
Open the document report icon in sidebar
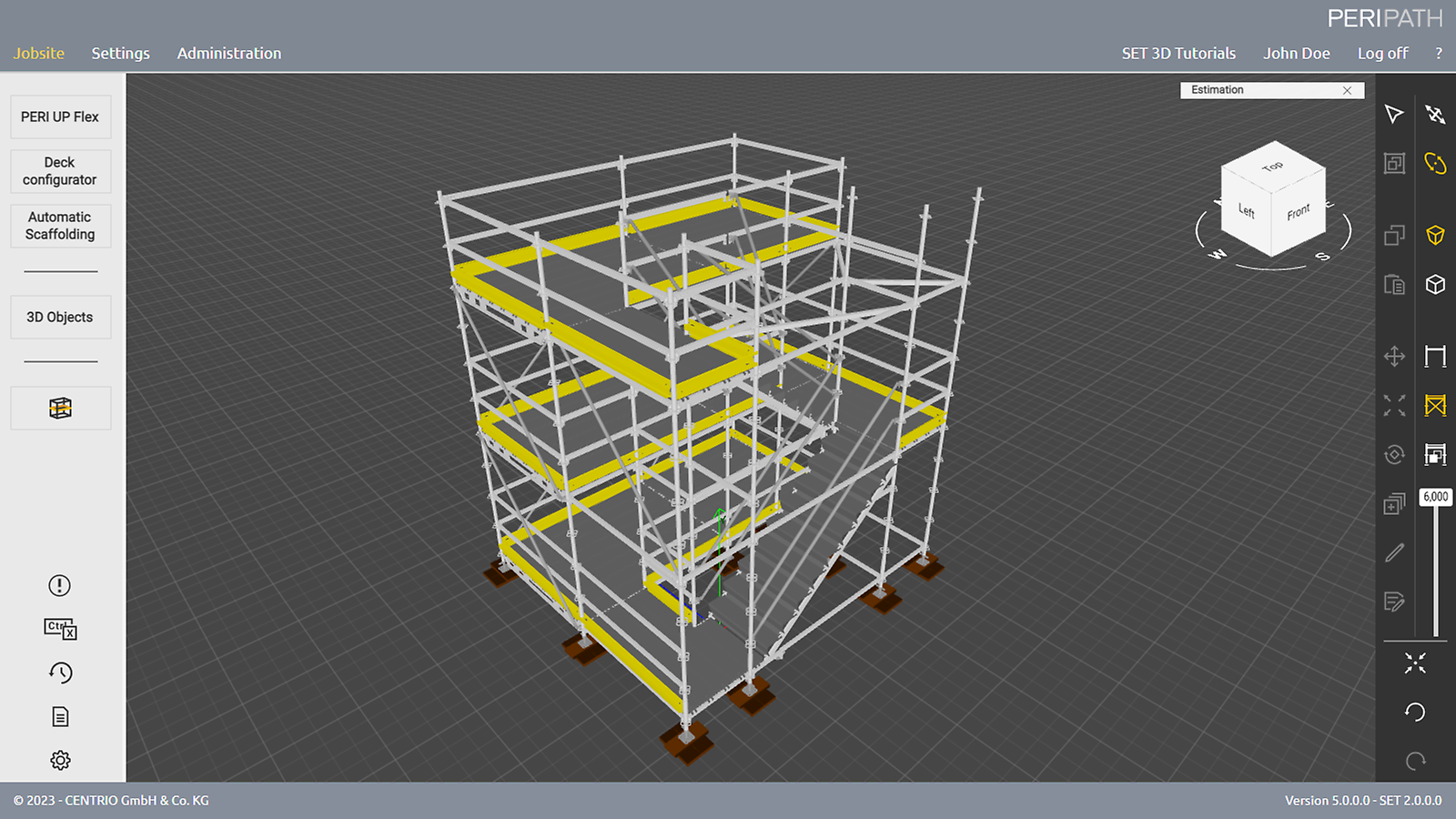click(60, 717)
